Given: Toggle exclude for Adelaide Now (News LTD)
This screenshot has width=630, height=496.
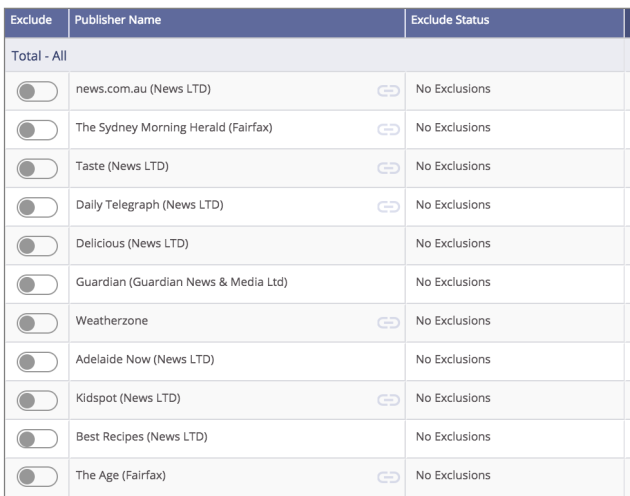Looking at the screenshot, I should coord(37,361).
